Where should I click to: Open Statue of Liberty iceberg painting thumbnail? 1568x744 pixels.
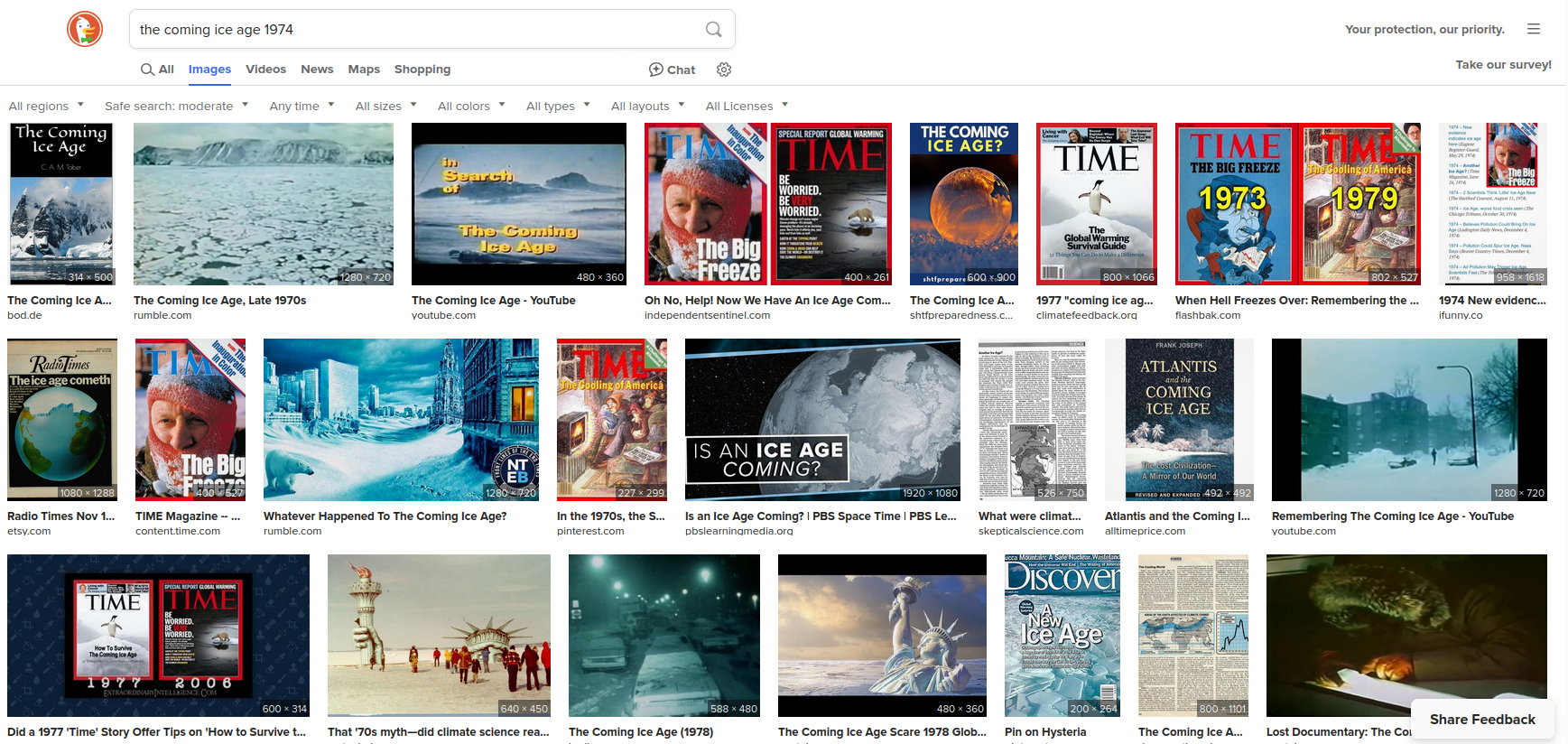click(x=882, y=636)
